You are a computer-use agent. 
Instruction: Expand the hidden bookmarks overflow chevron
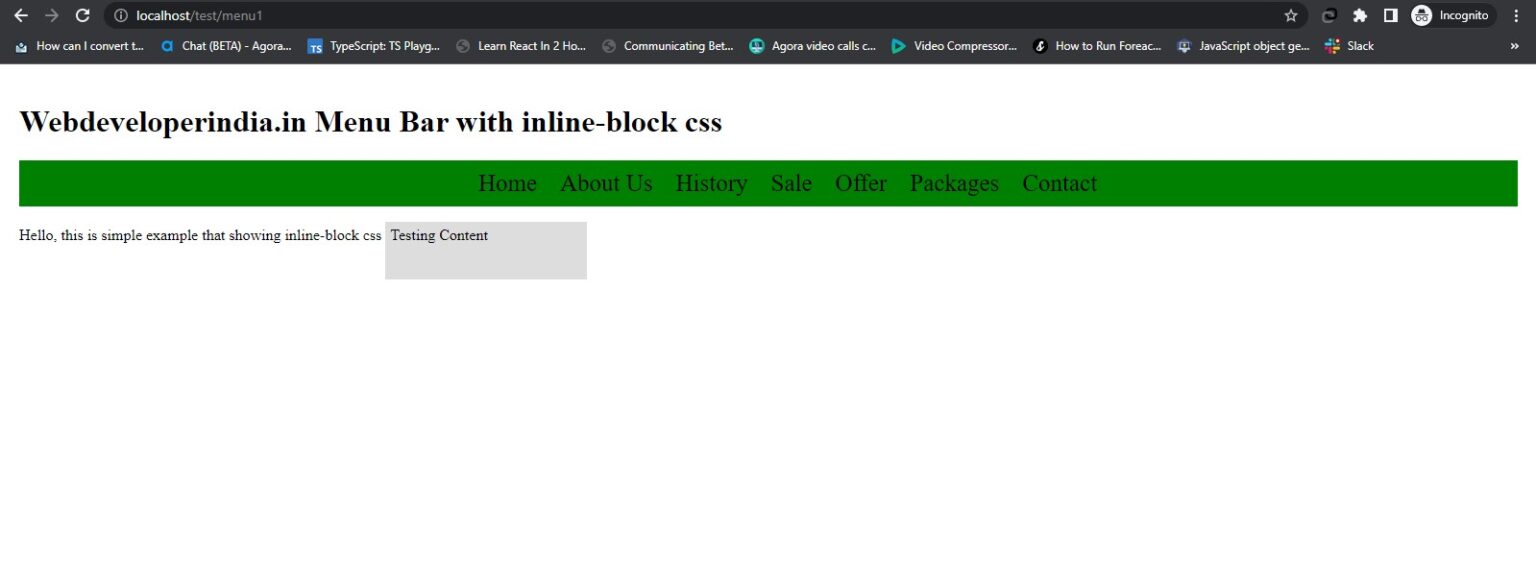(1513, 45)
